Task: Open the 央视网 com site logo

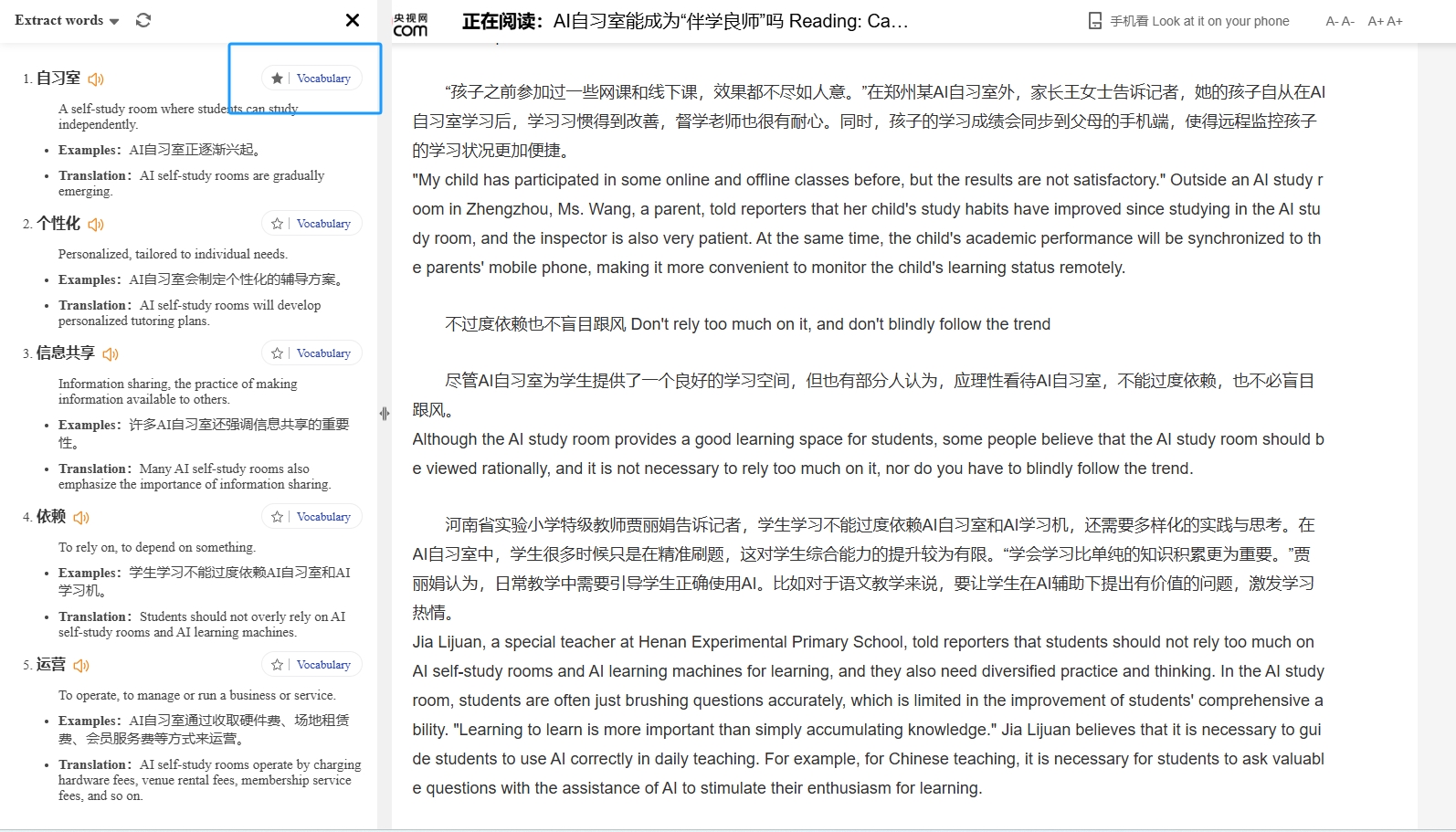Action: point(410,24)
